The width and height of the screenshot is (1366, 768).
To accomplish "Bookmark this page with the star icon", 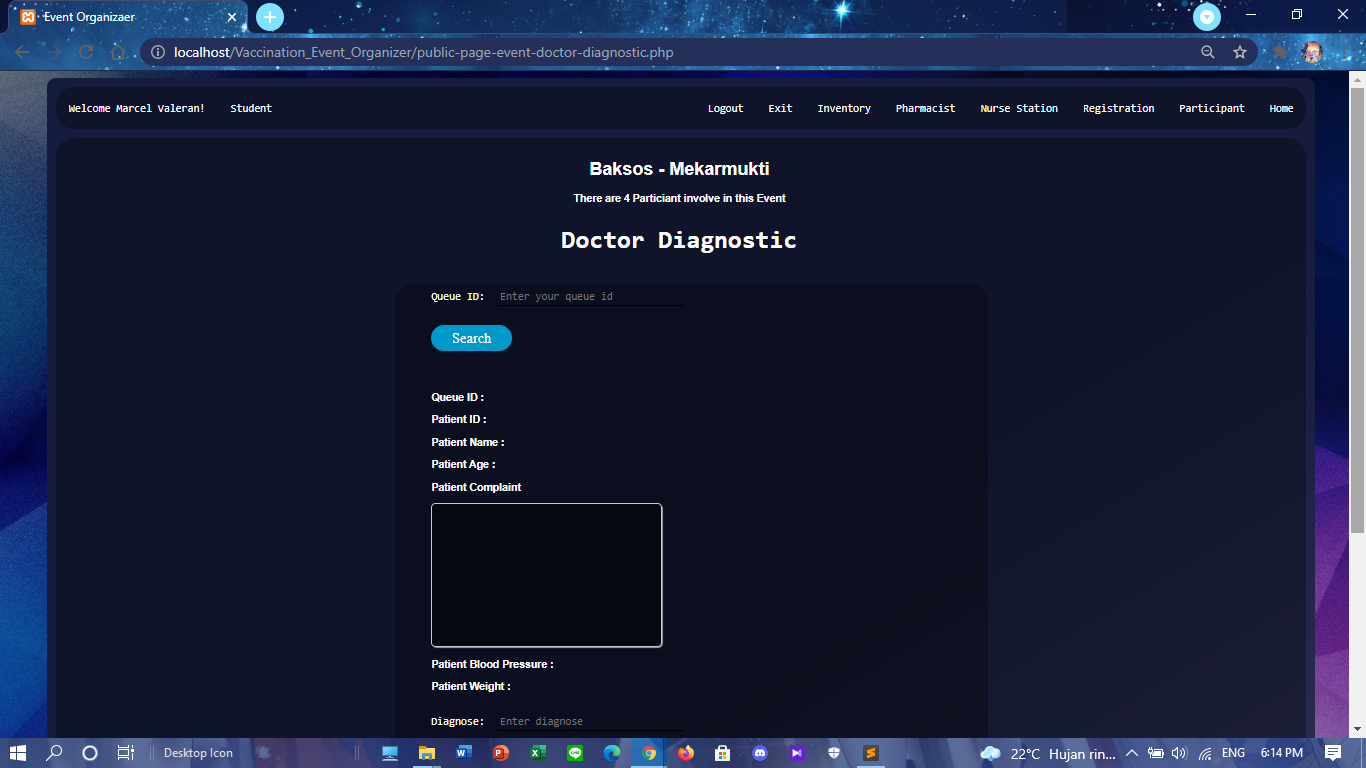I will coord(1239,52).
